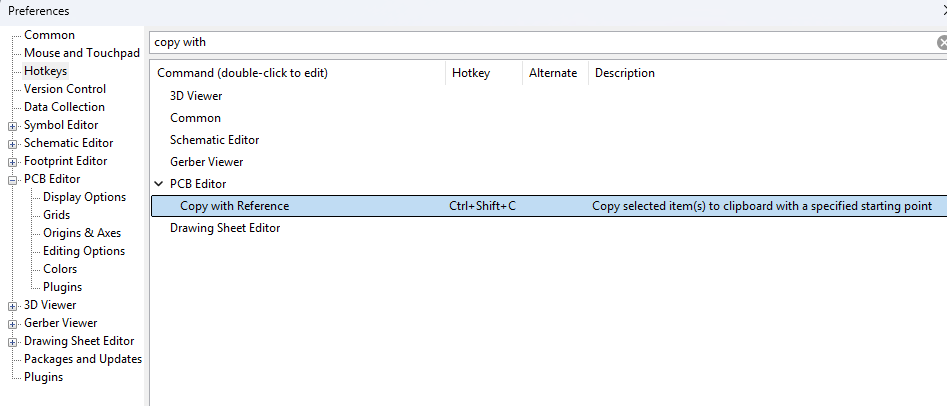This screenshot has height=406, width=947.
Task: Expand the Drawing Sheet Editor tree node
Action: pyautogui.click(x=13, y=343)
